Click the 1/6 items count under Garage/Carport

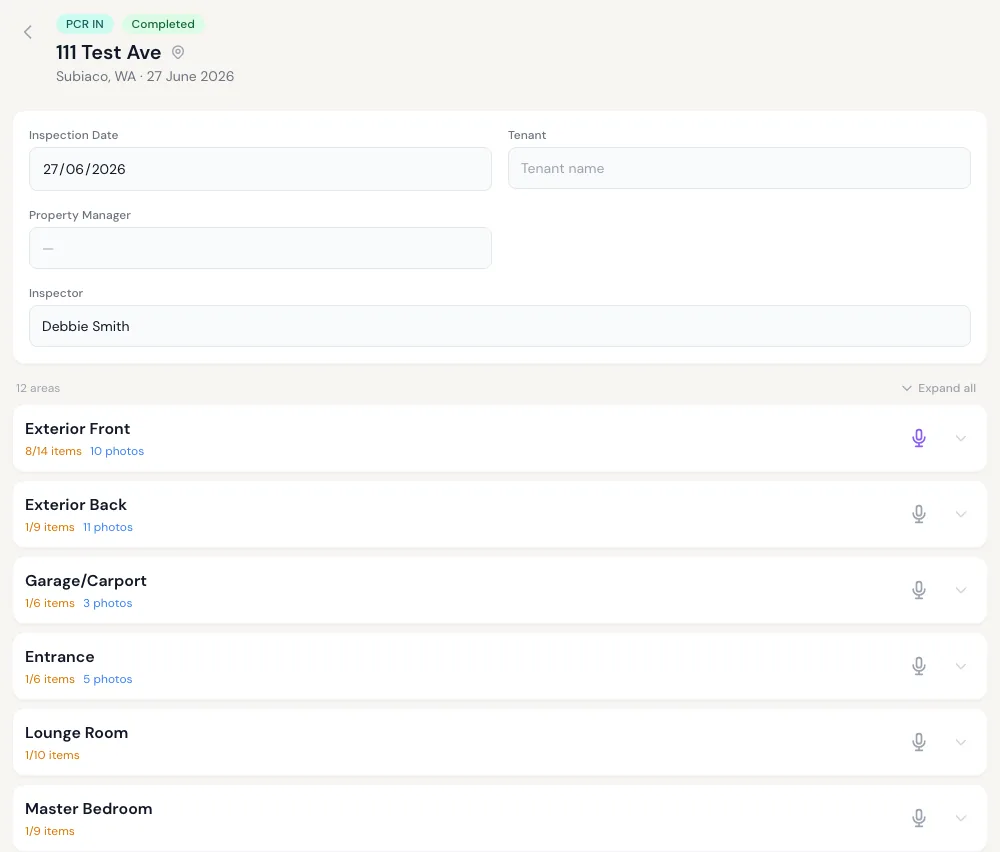coord(50,603)
